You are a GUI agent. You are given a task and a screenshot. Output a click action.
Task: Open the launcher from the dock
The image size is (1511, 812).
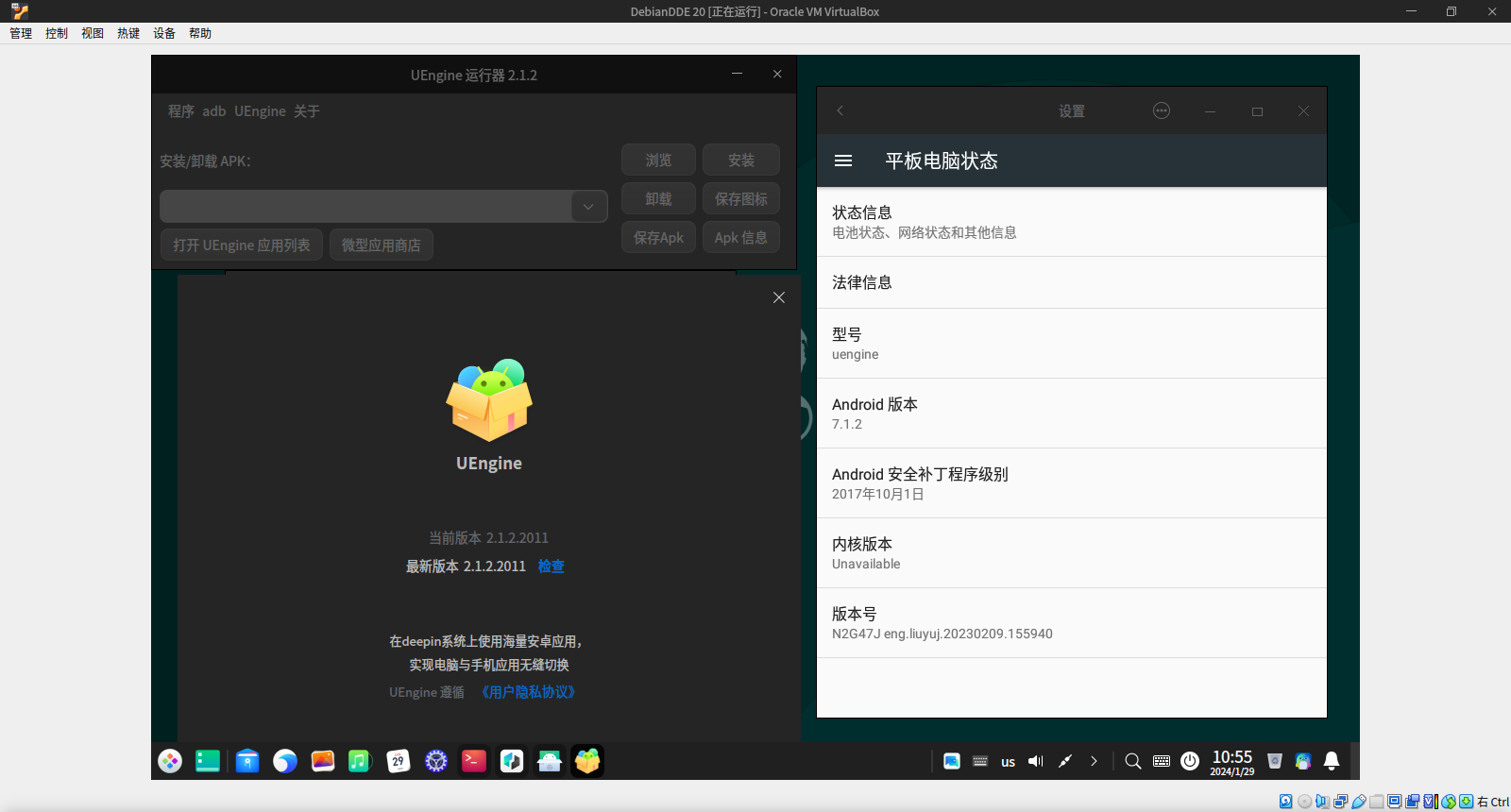pos(170,761)
